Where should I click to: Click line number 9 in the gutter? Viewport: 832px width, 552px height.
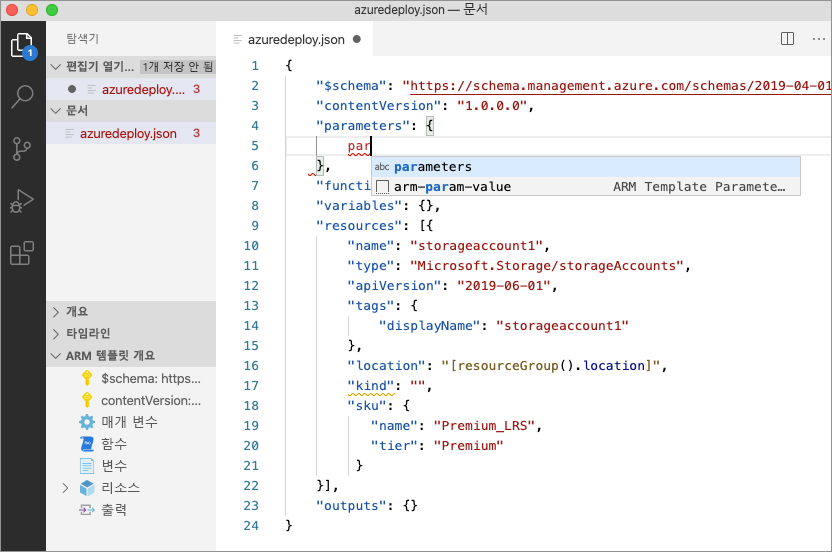click(x=255, y=226)
